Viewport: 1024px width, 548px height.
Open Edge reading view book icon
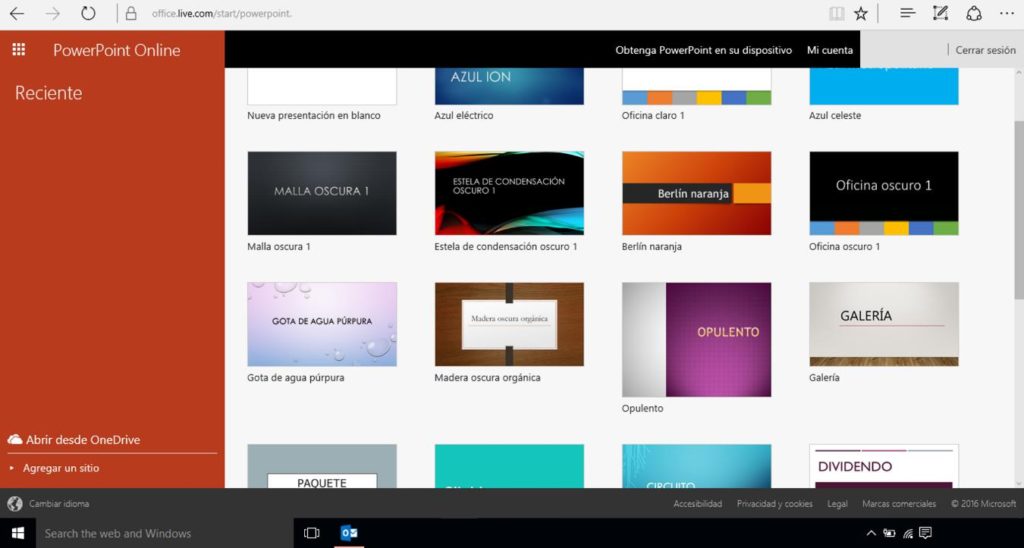tap(836, 14)
